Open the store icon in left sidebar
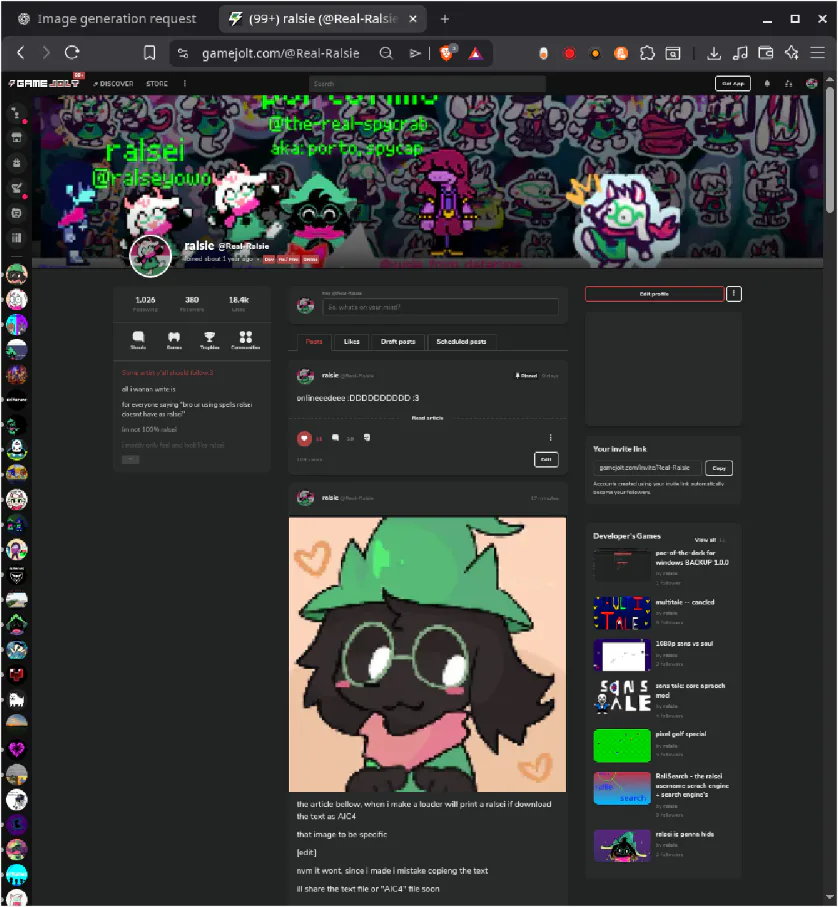Image resolution: width=838 pixels, height=907 pixels. click(16, 138)
